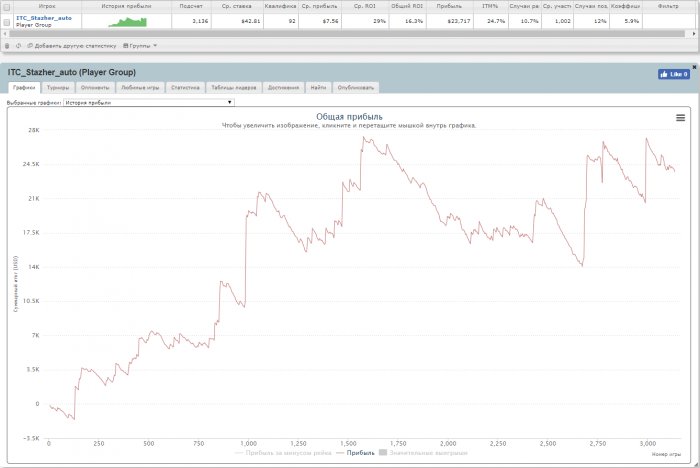Switch to the Таблицы лидеров tab

[233, 88]
